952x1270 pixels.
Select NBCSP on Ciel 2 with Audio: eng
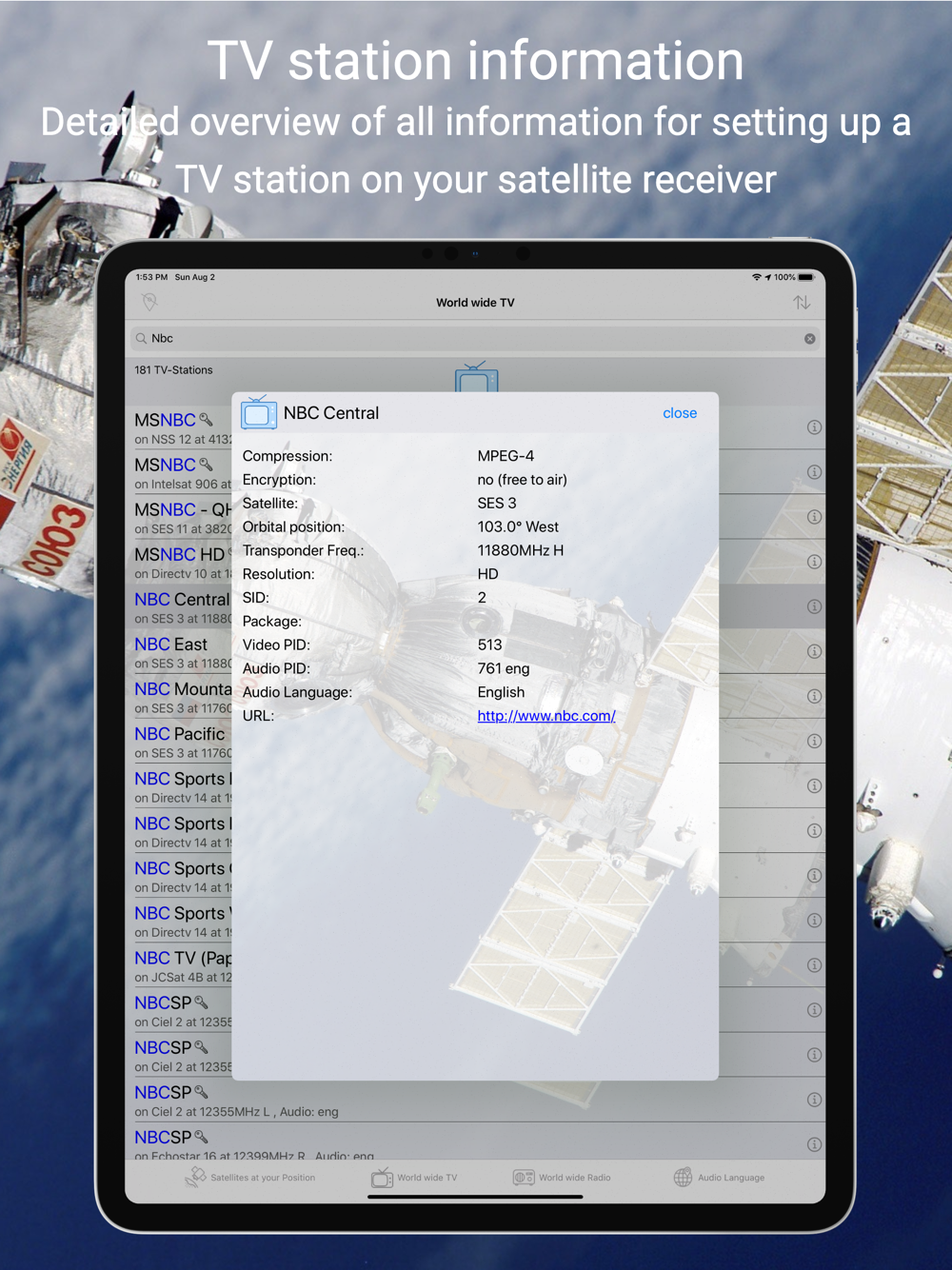click(475, 1100)
